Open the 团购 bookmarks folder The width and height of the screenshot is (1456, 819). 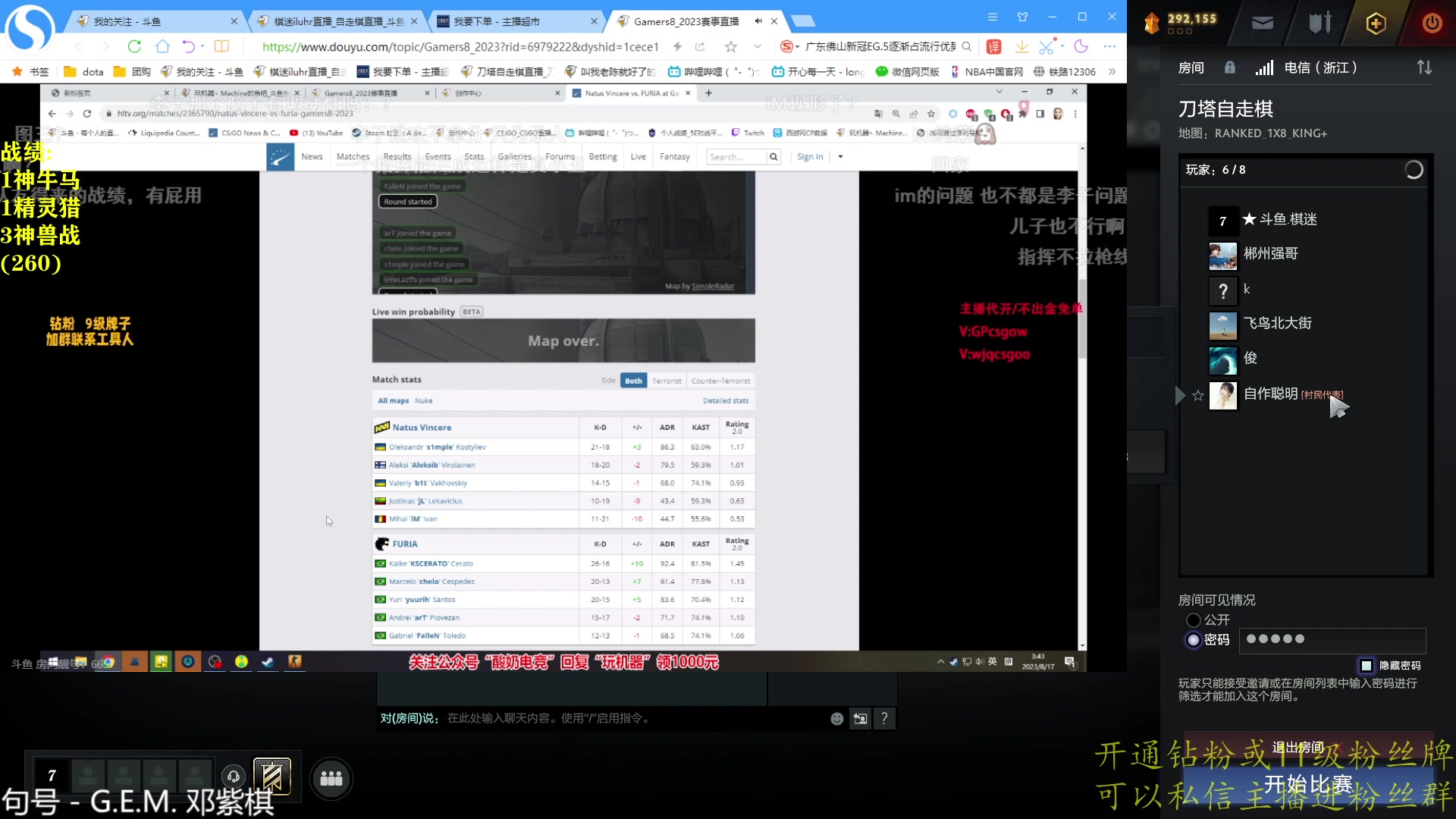(132, 72)
